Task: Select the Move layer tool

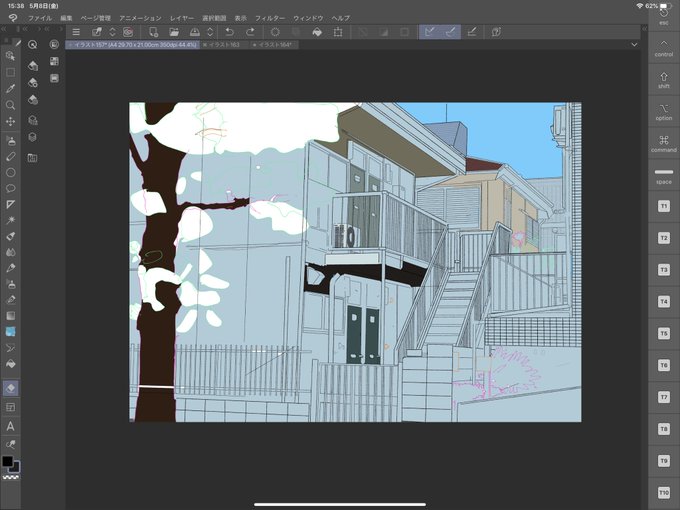Action: pyautogui.click(x=10, y=121)
